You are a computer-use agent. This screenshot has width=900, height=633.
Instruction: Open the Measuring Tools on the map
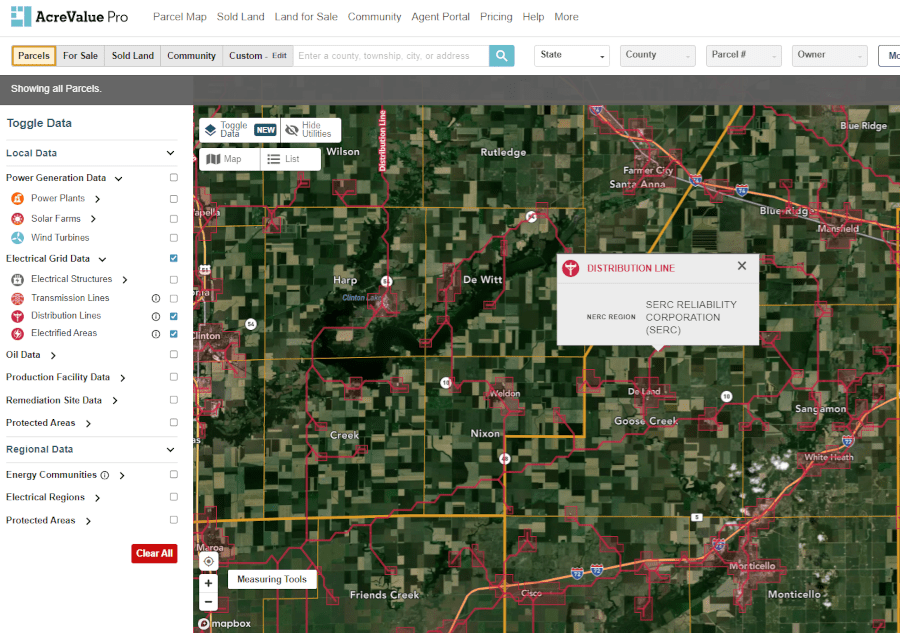273,579
